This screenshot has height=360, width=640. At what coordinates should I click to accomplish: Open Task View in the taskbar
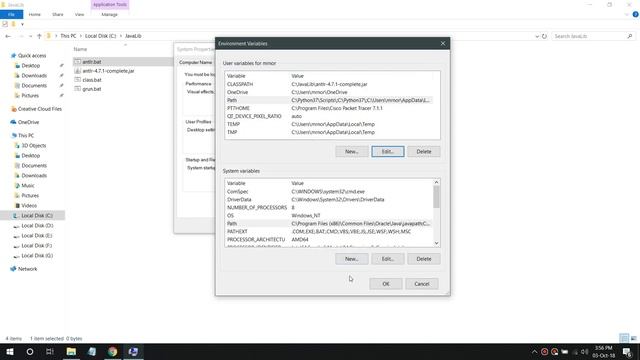pos(50,351)
